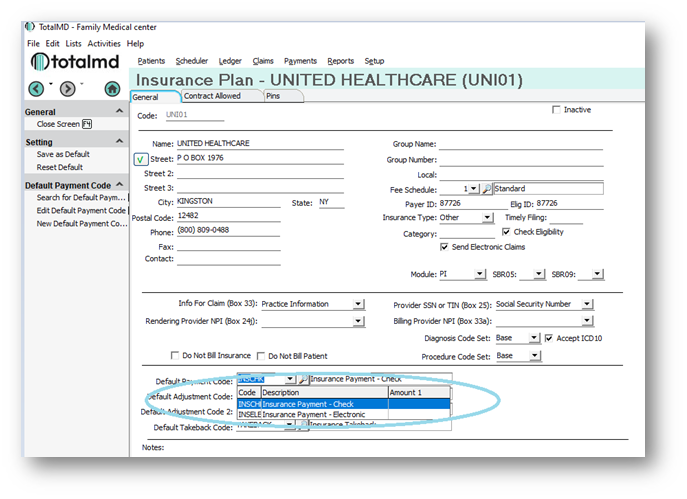Click the gray forward arrow navigation icon
Image resolution: width=687 pixels, height=499 pixels.
click(x=67, y=89)
